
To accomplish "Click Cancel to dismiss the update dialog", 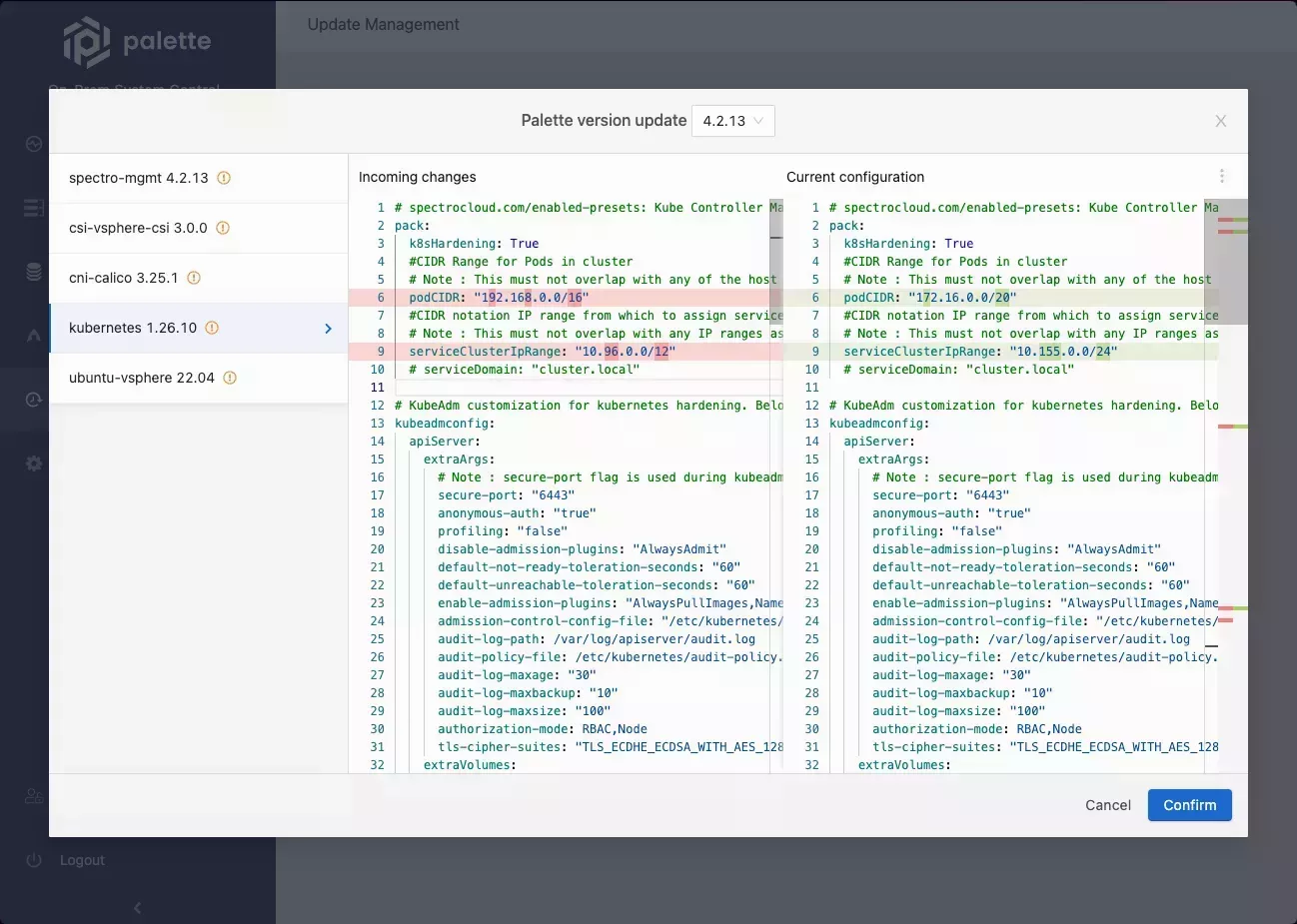I will [x=1107, y=805].
